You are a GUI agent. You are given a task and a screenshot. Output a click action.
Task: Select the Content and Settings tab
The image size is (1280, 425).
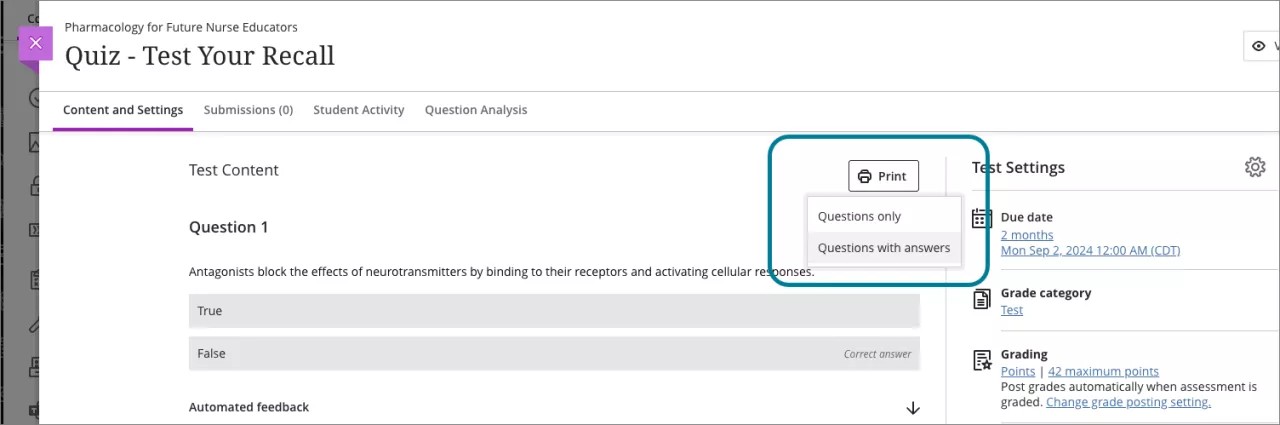click(123, 110)
